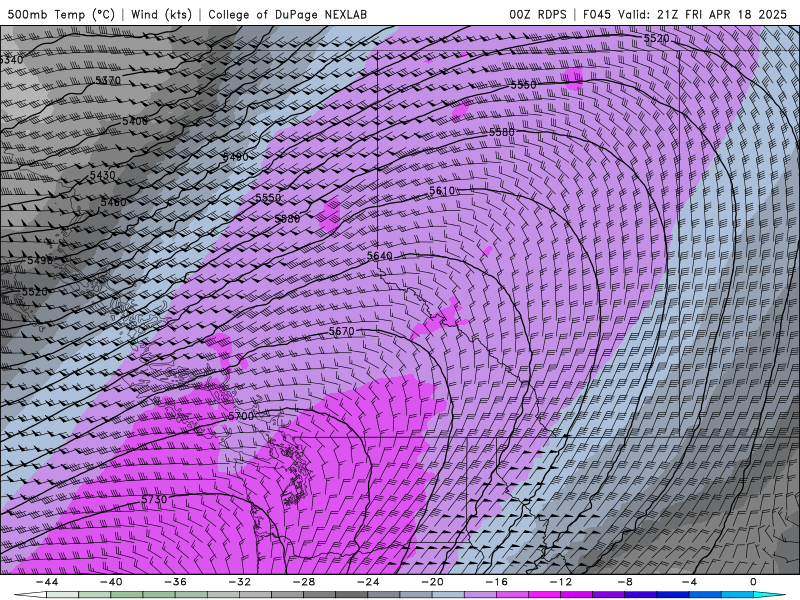
Task: Select the 5400 height contour label
Action: click(x=135, y=121)
